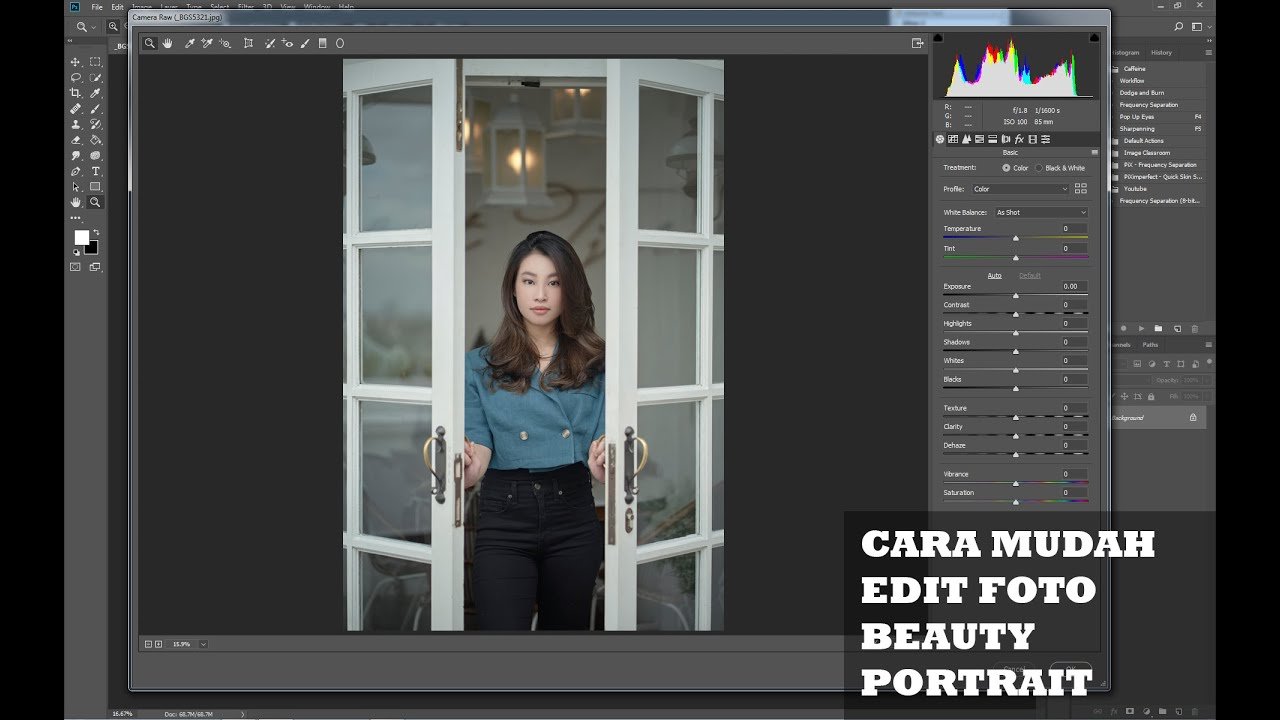Pick the Adjustment Brush in Camera Raw
This screenshot has height=720, width=1280.
[305, 43]
